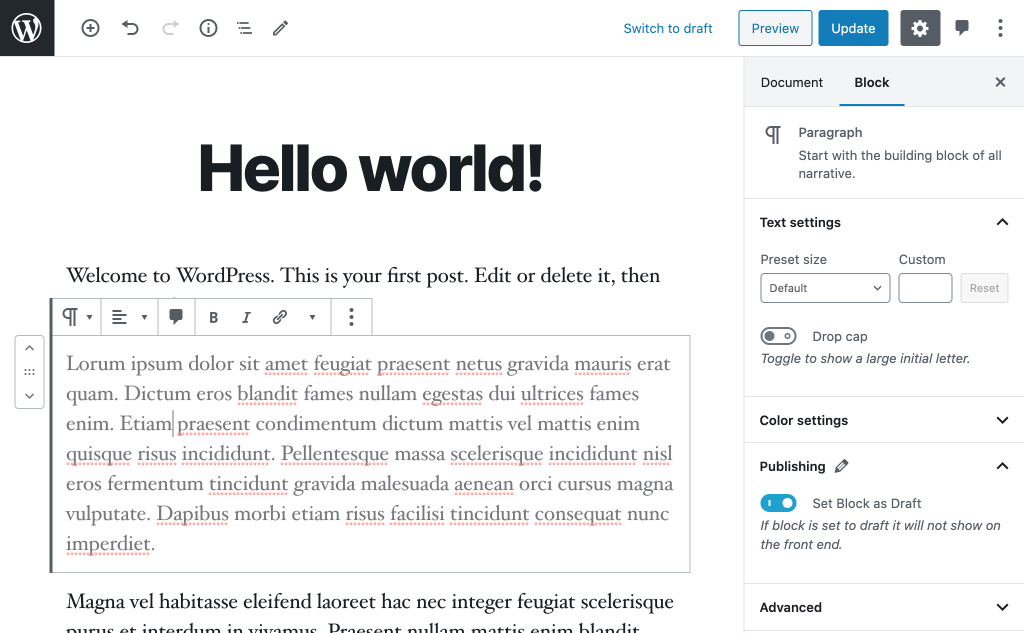Screen dimensions: 1024x633
Task: Turn off Set Block as Draft toggle
Action: [778, 503]
